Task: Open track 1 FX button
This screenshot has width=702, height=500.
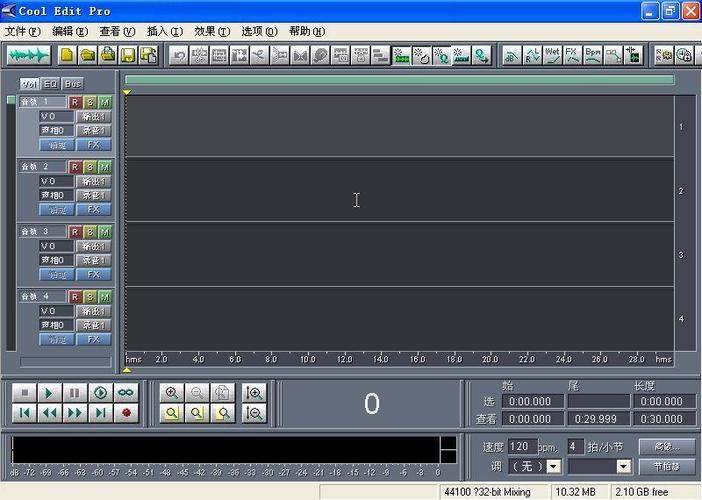Action: 94,145
